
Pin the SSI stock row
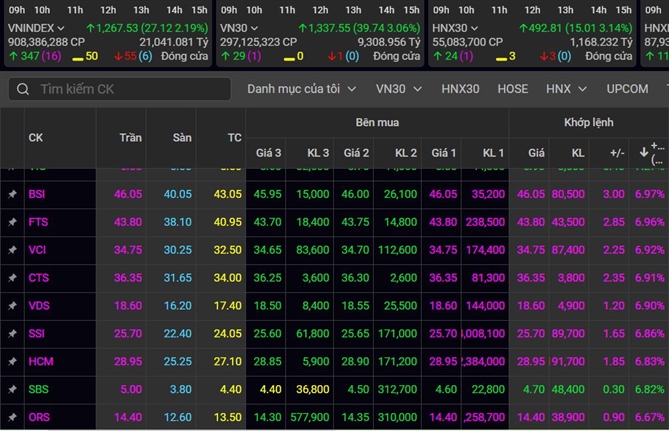click(x=12, y=332)
